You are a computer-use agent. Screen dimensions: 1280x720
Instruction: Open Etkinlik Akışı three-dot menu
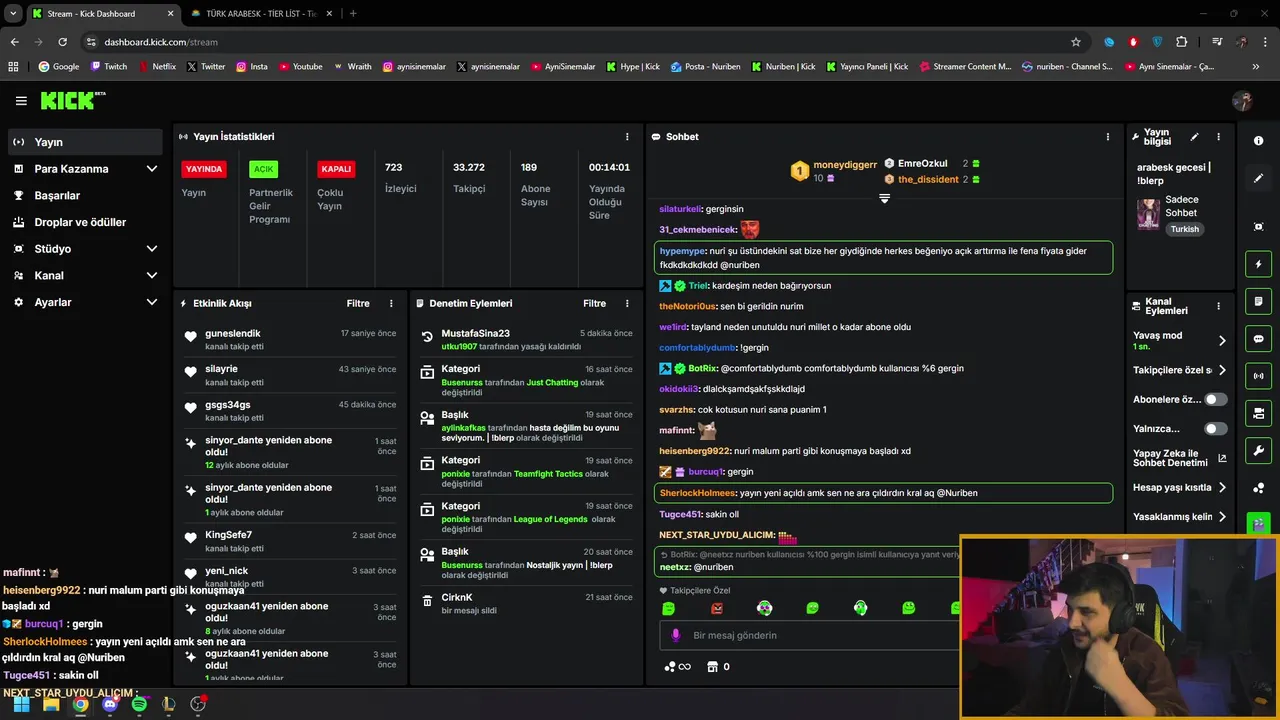tap(391, 303)
